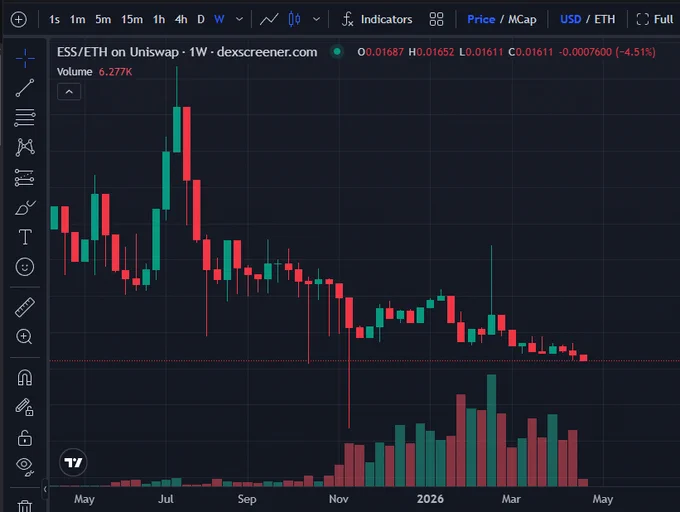
Task: Switch chart to Price mode
Action: [481, 20]
